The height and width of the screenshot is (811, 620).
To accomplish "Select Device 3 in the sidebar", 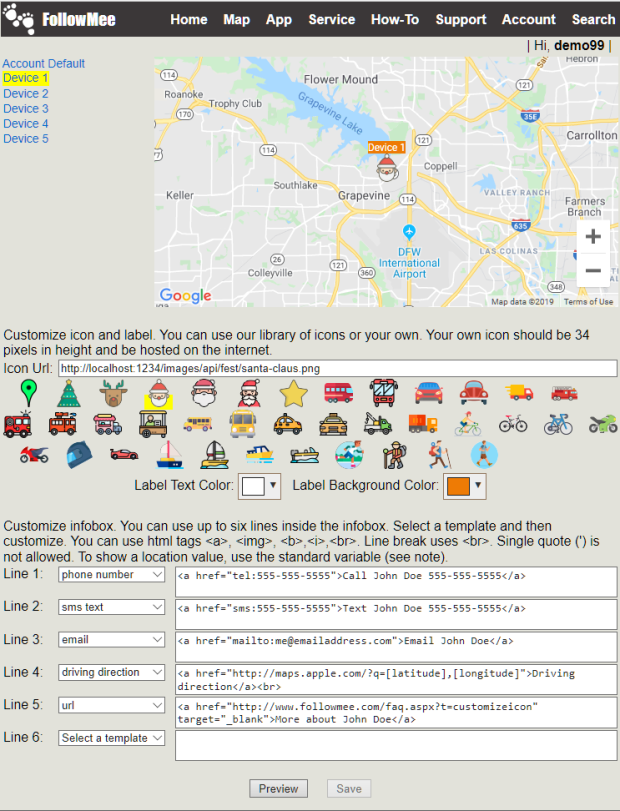I will tap(26, 109).
